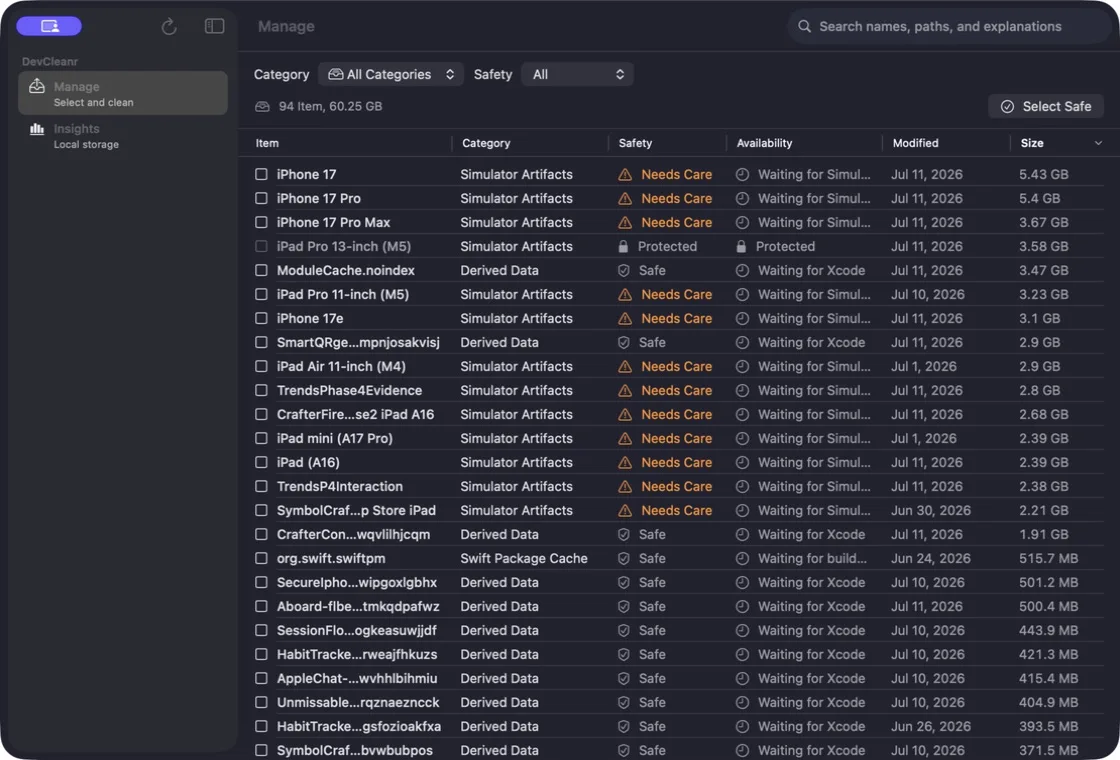This screenshot has width=1120, height=760.
Task: Click the clock icon in the org.swift.swiftpm row
Action: [x=742, y=559]
